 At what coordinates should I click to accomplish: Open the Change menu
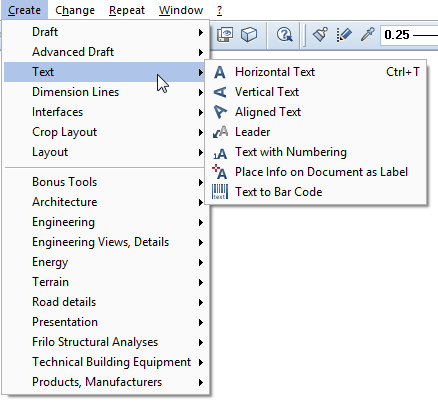tap(75, 10)
